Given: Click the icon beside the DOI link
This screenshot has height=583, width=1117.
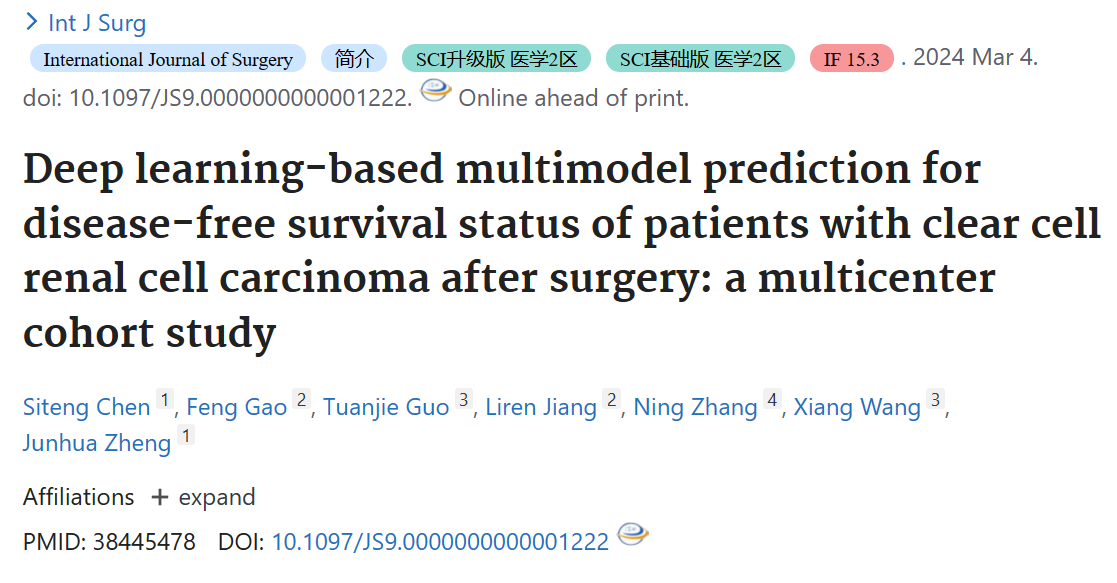Looking at the screenshot, I should 632,535.
